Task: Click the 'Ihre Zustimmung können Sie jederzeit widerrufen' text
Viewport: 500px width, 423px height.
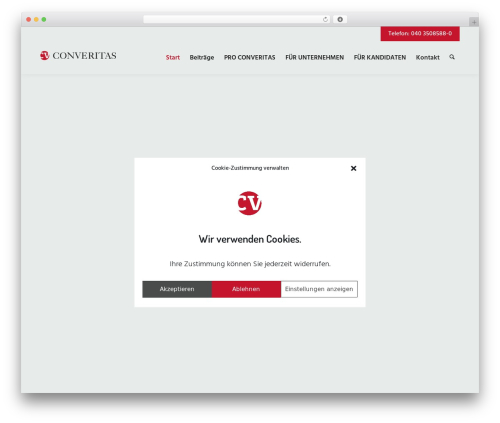Action: (250, 264)
